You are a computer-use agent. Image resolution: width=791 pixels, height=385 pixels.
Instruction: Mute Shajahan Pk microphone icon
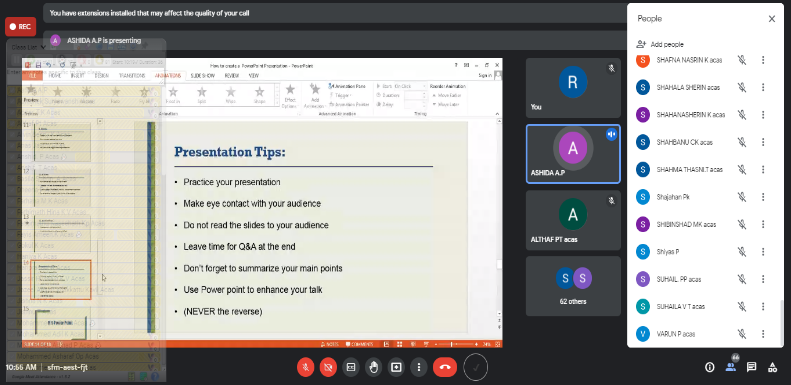point(742,197)
